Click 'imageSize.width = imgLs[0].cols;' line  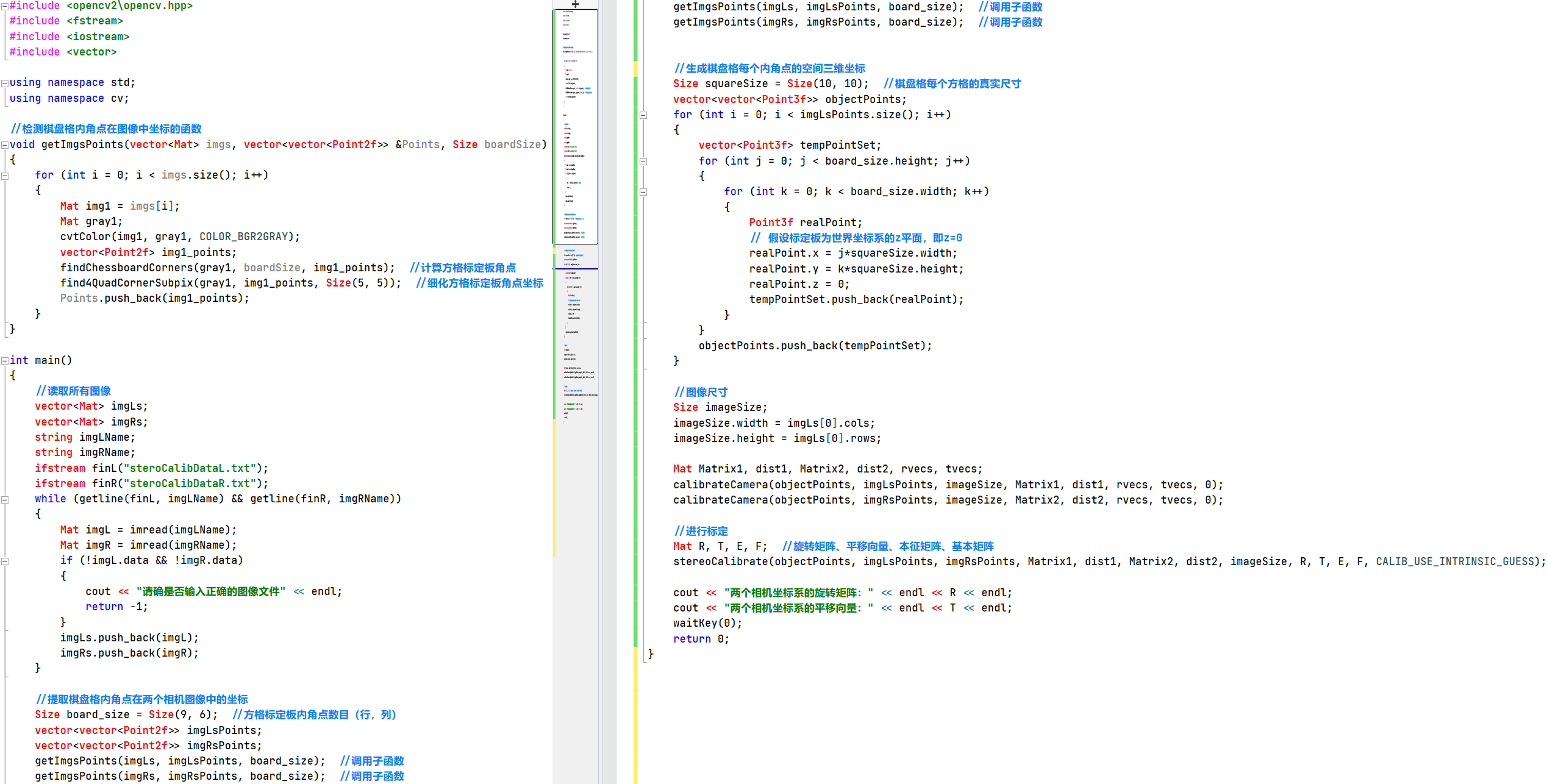[774, 423]
